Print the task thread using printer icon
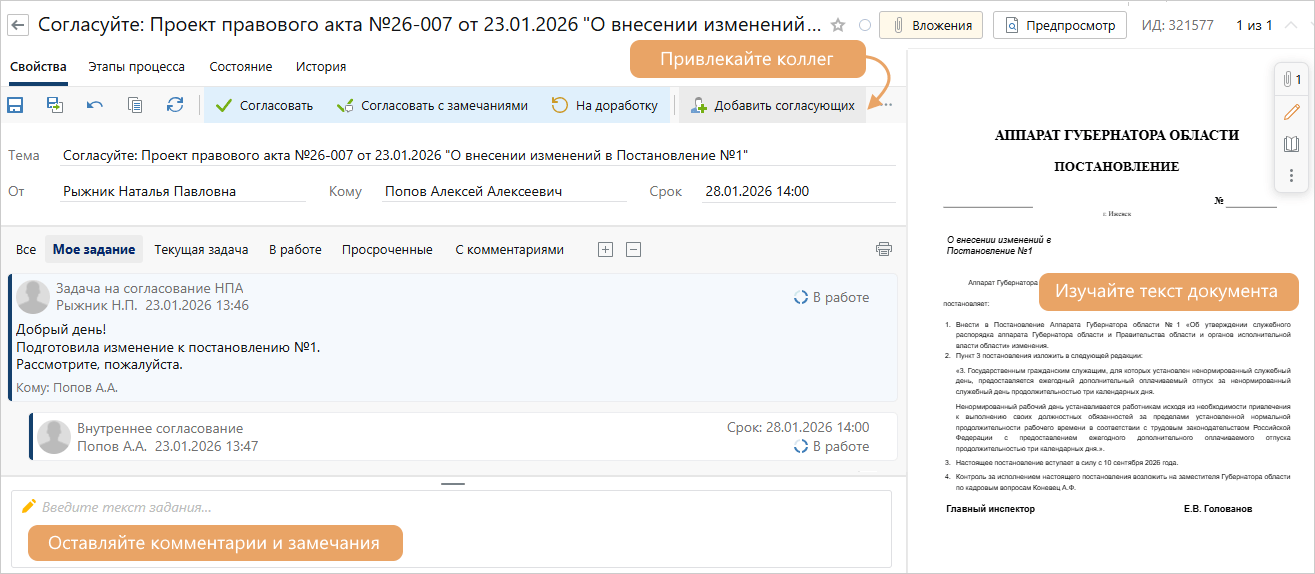Screen dimensions: 1315x574 pos(883,250)
